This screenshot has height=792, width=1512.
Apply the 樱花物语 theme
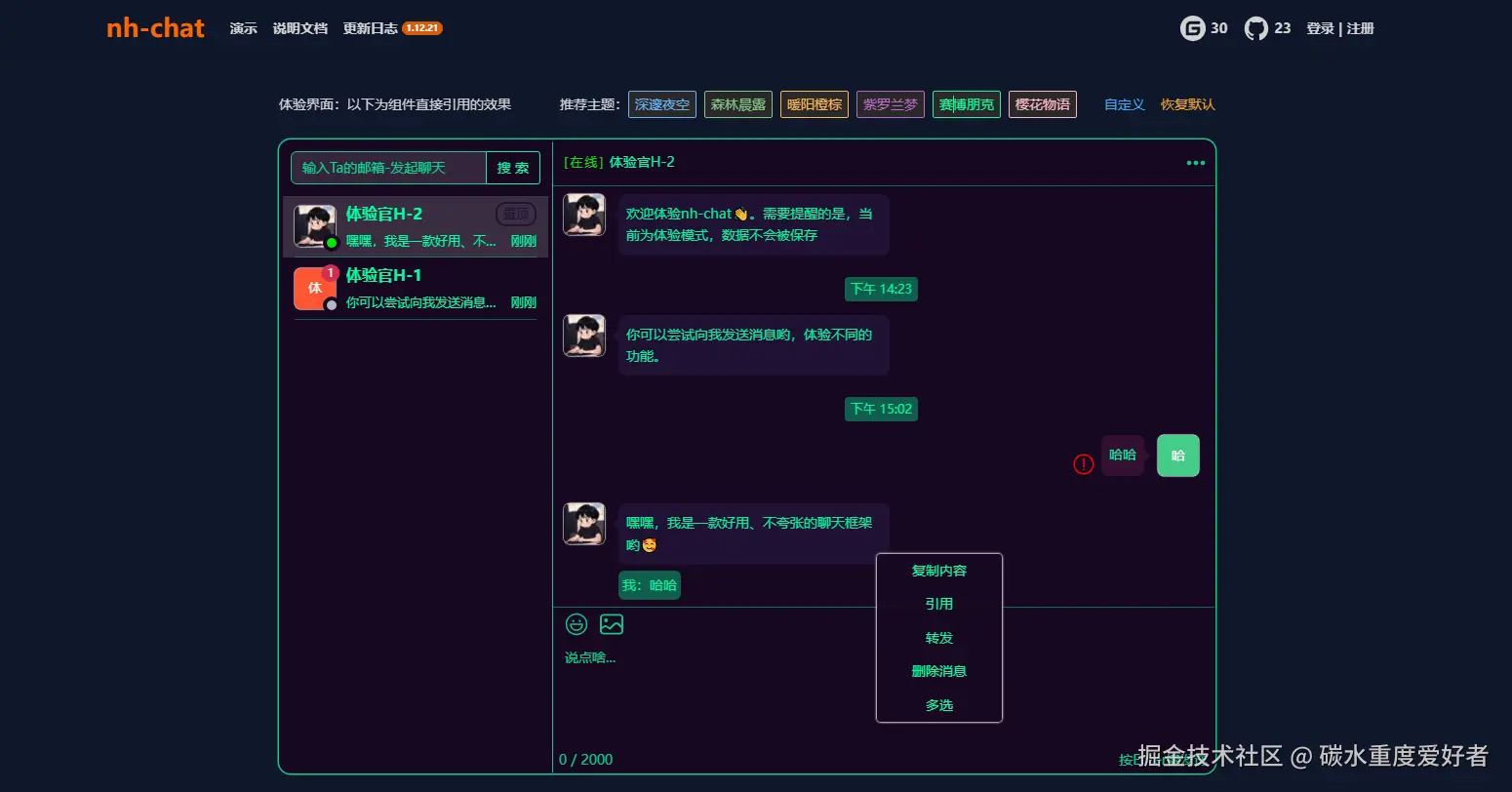(x=1042, y=104)
